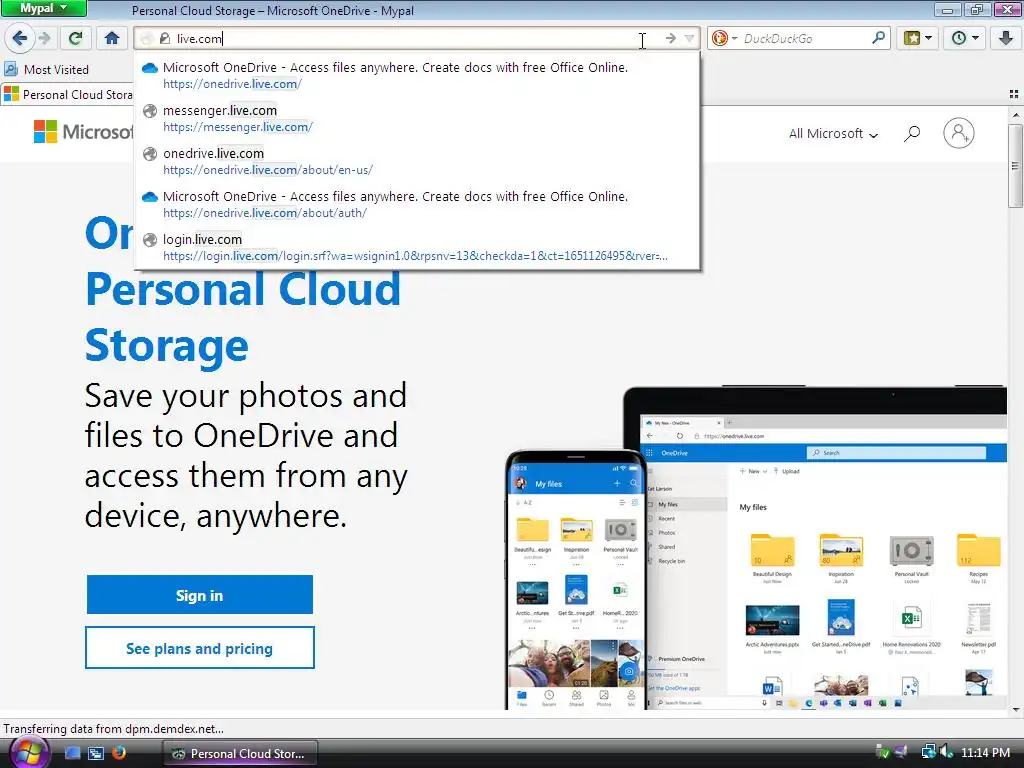Click the status bar 'Transferring data' text

tap(114, 728)
